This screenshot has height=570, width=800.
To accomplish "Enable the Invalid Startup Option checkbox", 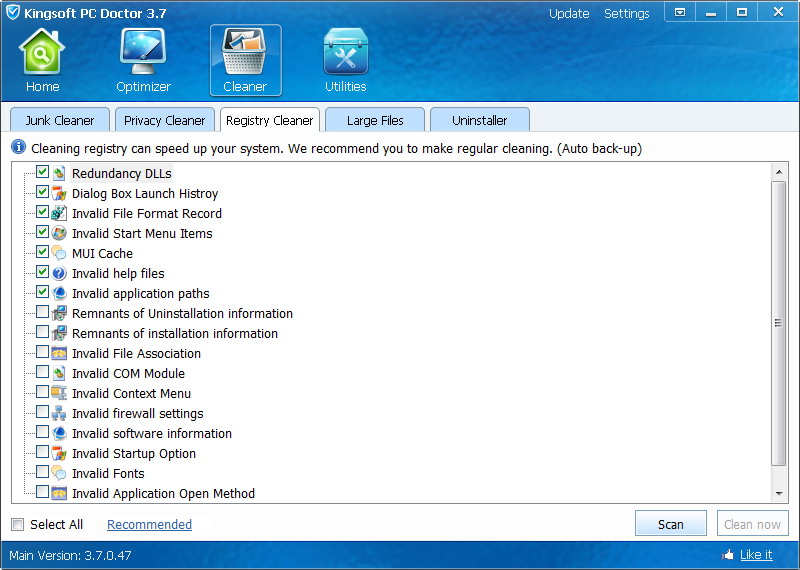I will (x=42, y=452).
